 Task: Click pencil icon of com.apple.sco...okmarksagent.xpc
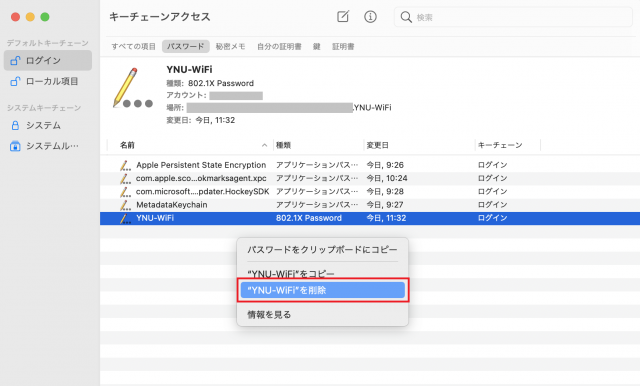tap(125, 178)
